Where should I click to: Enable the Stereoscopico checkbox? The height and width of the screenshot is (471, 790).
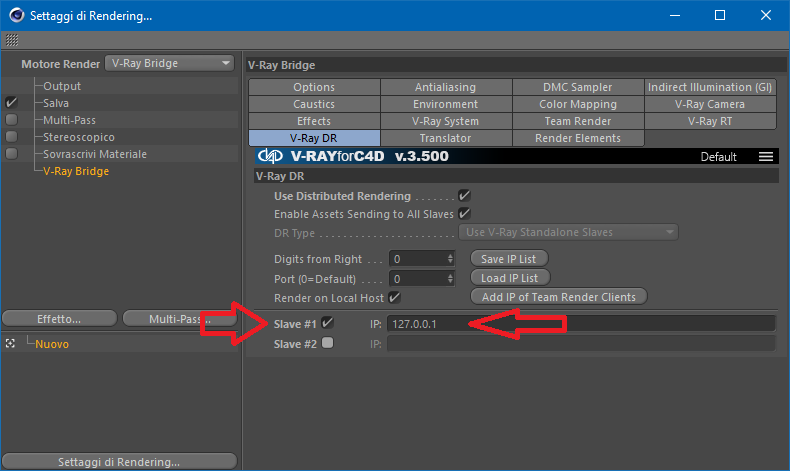[12, 137]
